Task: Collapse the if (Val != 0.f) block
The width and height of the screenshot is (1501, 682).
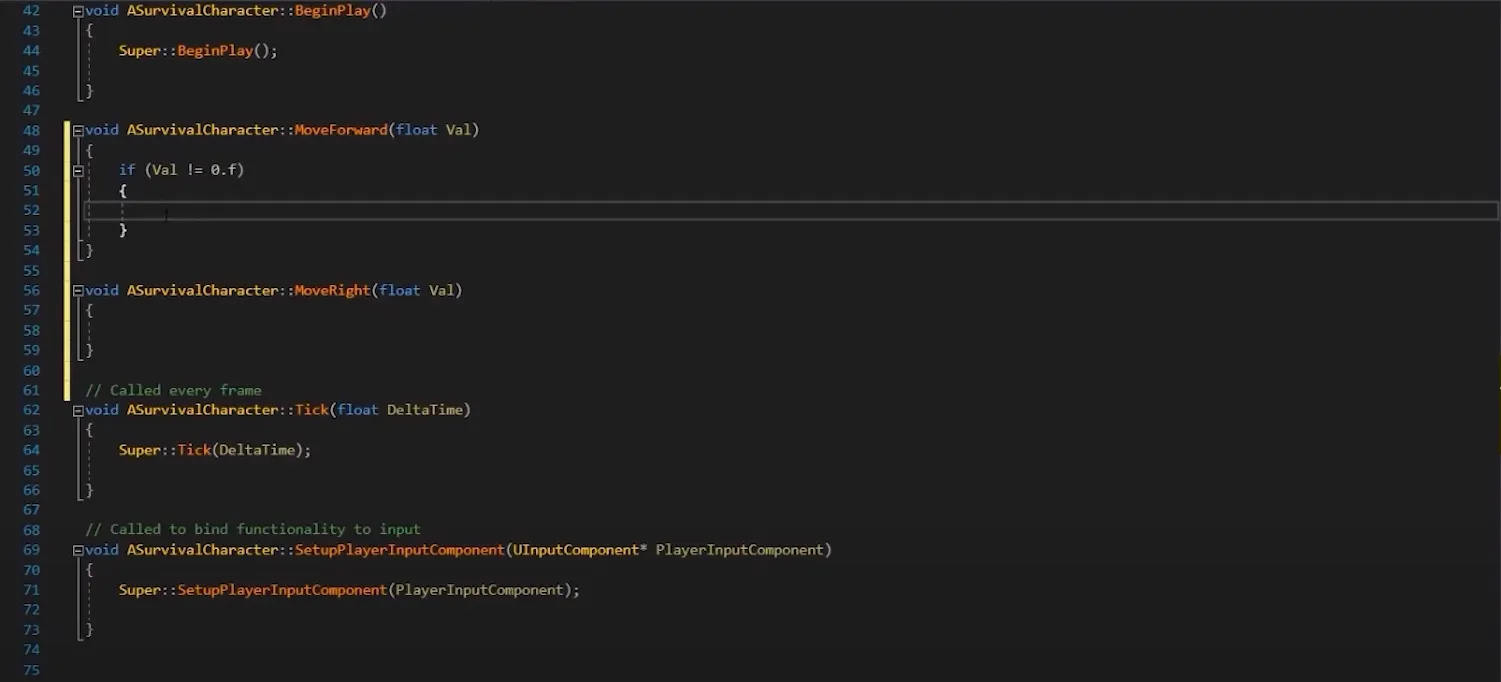Action: tap(78, 171)
